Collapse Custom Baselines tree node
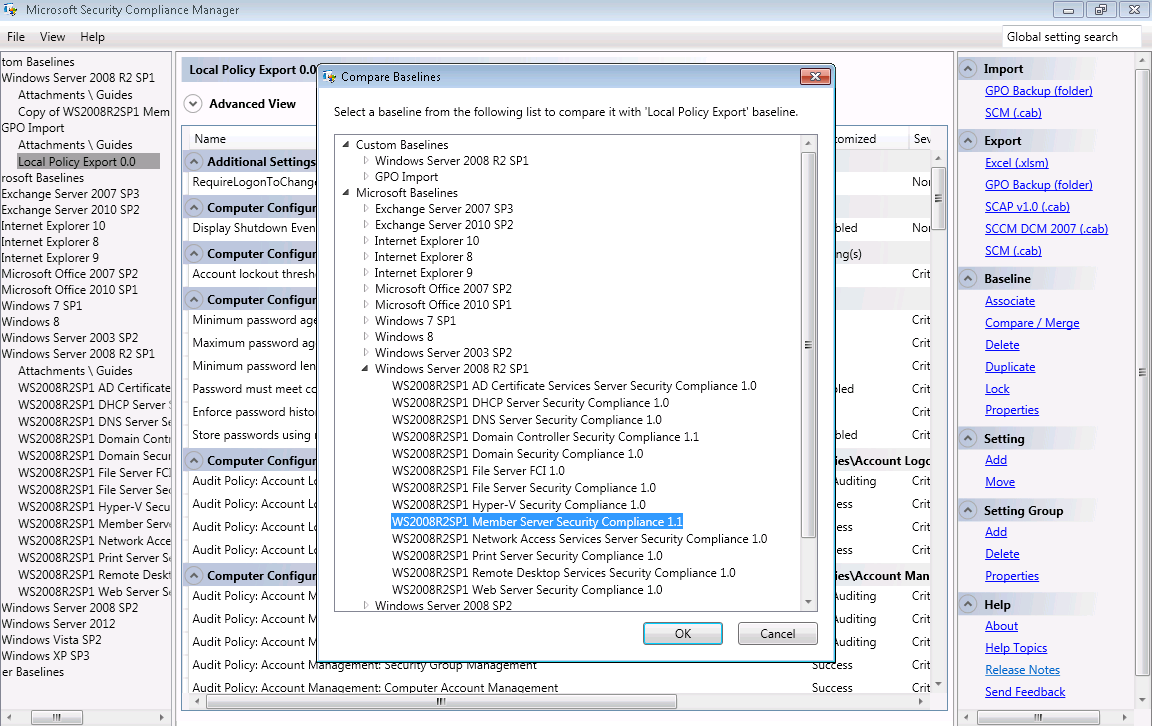 tap(345, 145)
